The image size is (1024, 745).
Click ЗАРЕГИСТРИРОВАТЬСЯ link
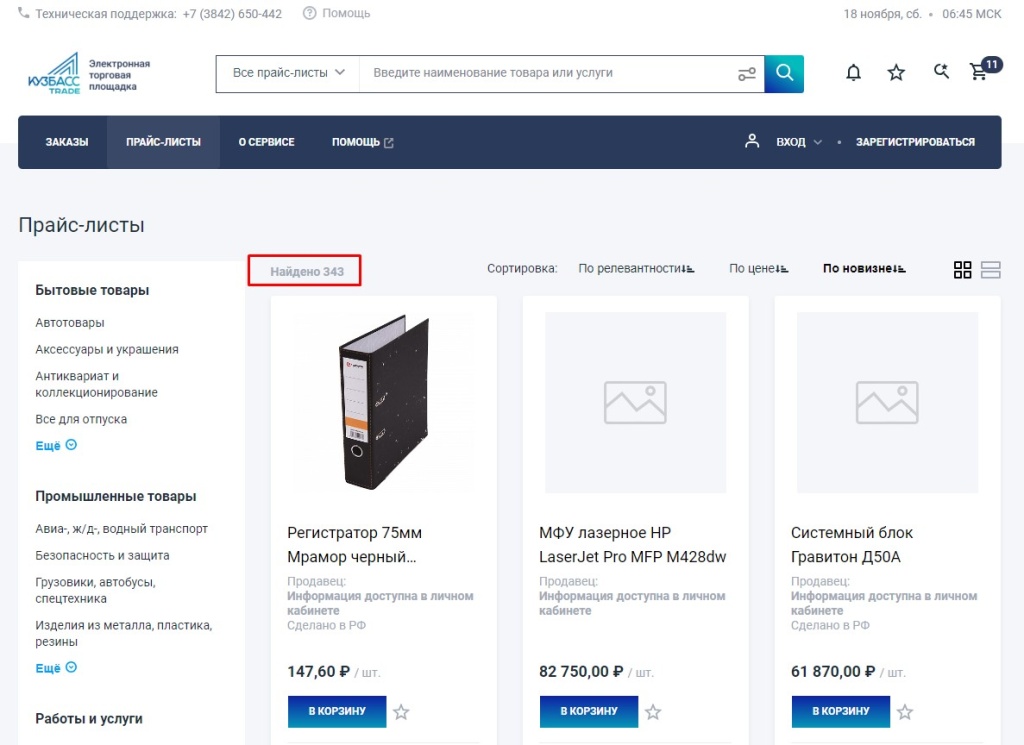(915, 142)
